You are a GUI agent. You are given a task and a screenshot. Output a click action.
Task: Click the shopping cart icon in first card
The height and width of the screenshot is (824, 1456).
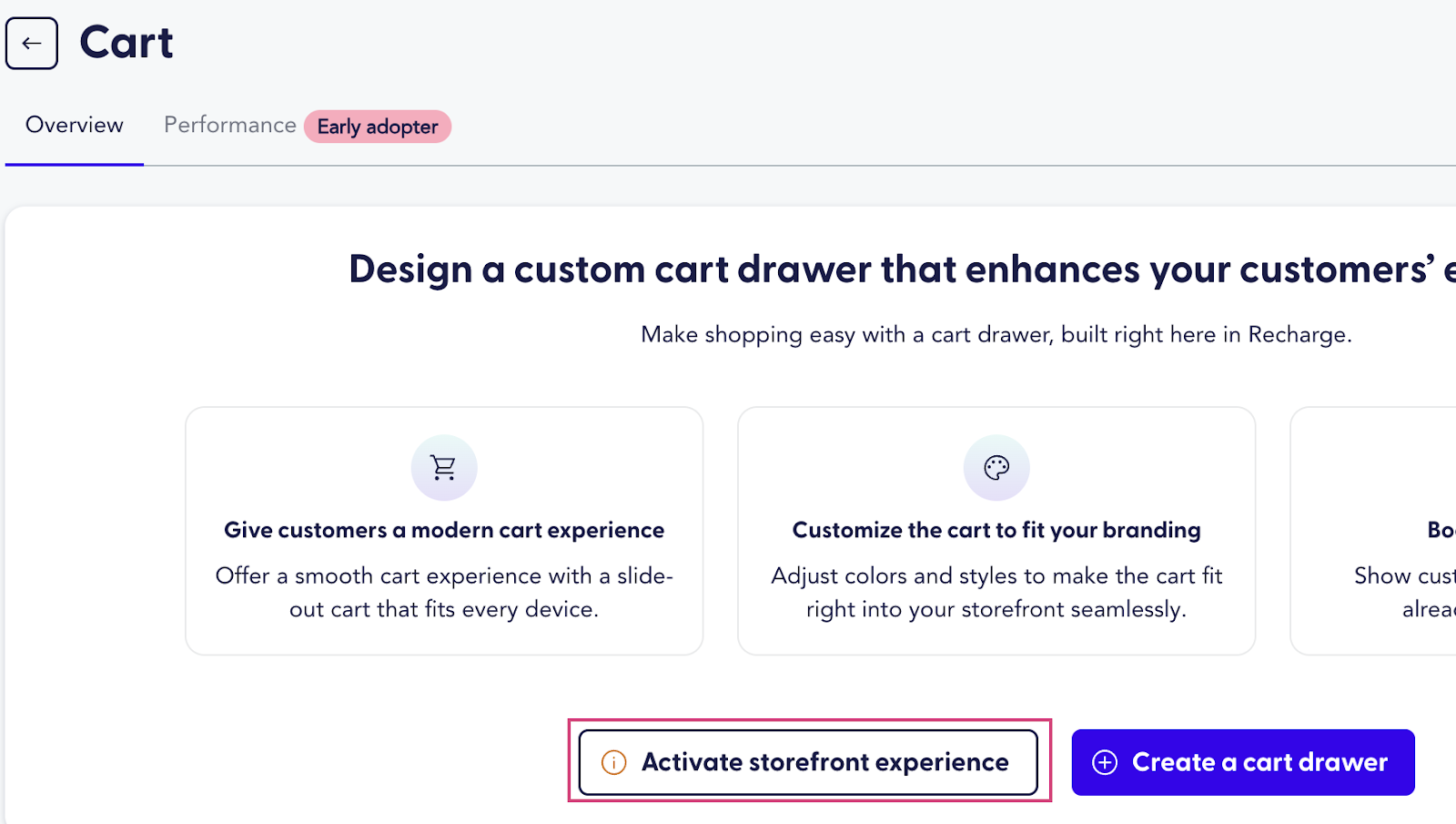[x=444, y=467]
